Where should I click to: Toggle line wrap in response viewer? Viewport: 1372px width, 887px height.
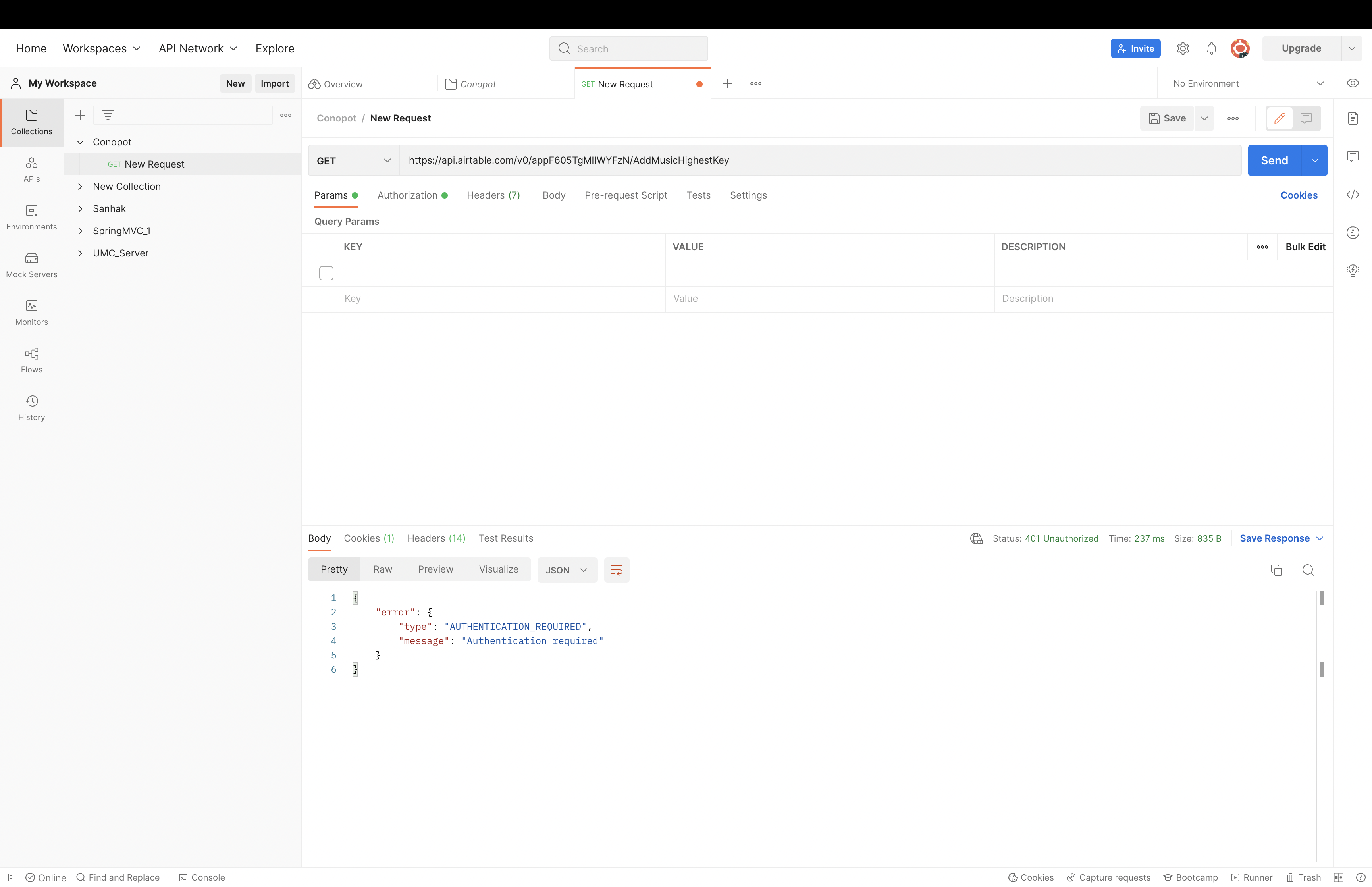pos(617,570)
